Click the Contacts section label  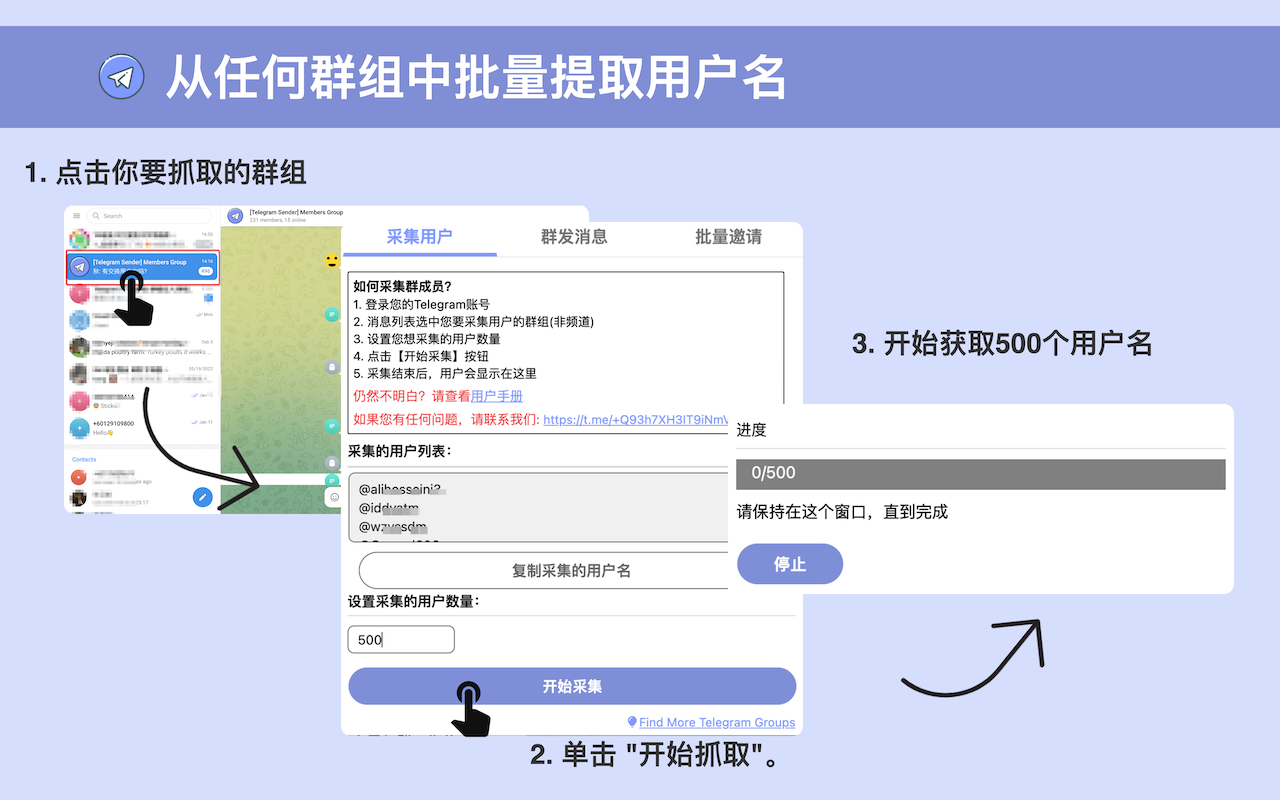tap(84, 459)
